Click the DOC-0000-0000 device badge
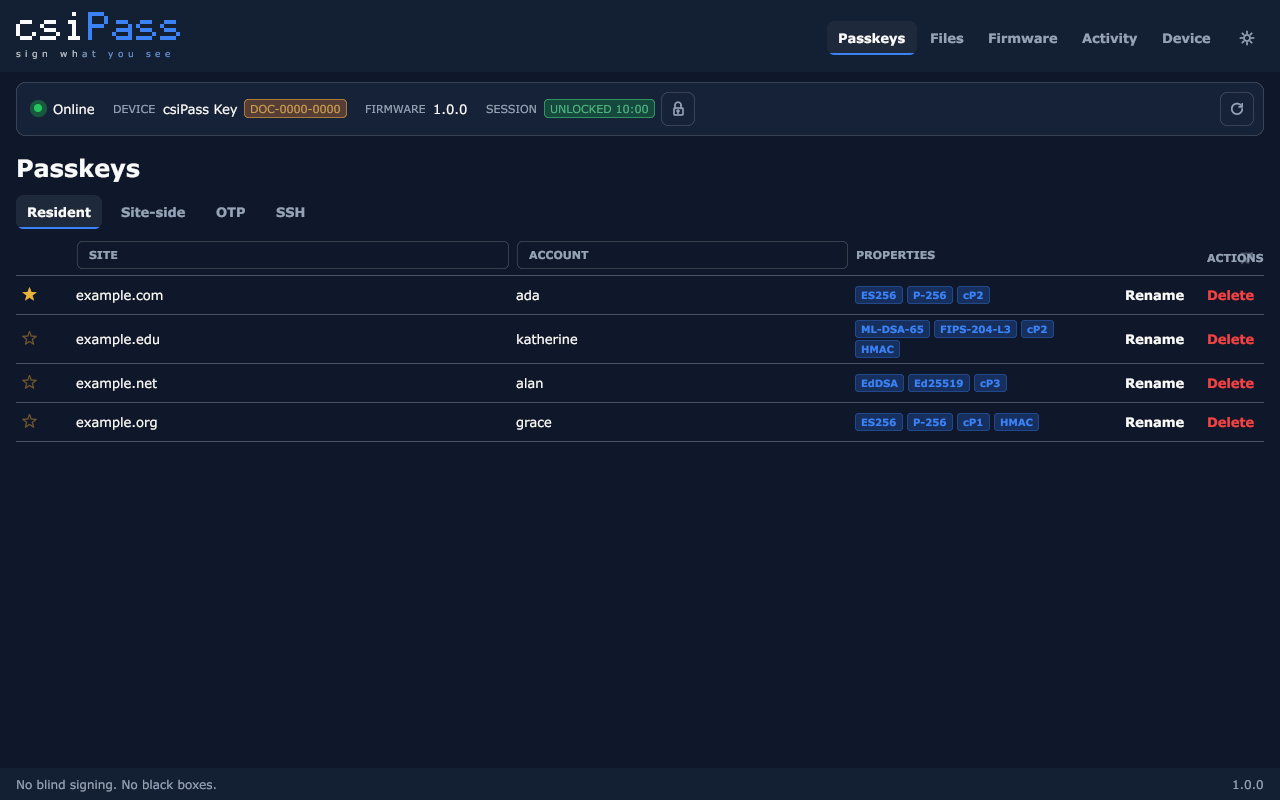This screenshot has width=1280, height=800. pyautogui.click(x=295, y=109)
